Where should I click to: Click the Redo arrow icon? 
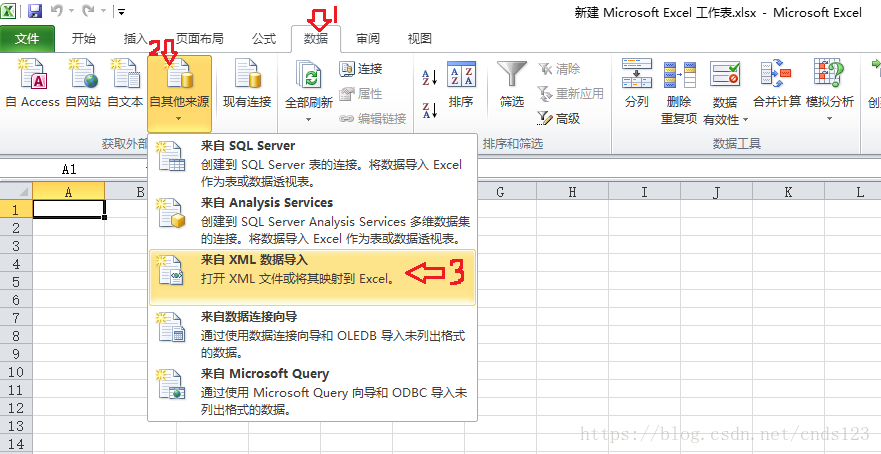[90, 11]
